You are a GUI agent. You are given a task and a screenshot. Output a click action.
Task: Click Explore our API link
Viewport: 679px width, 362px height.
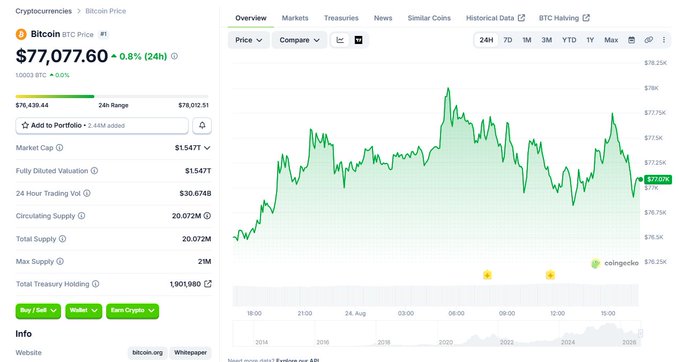(297, 360)
